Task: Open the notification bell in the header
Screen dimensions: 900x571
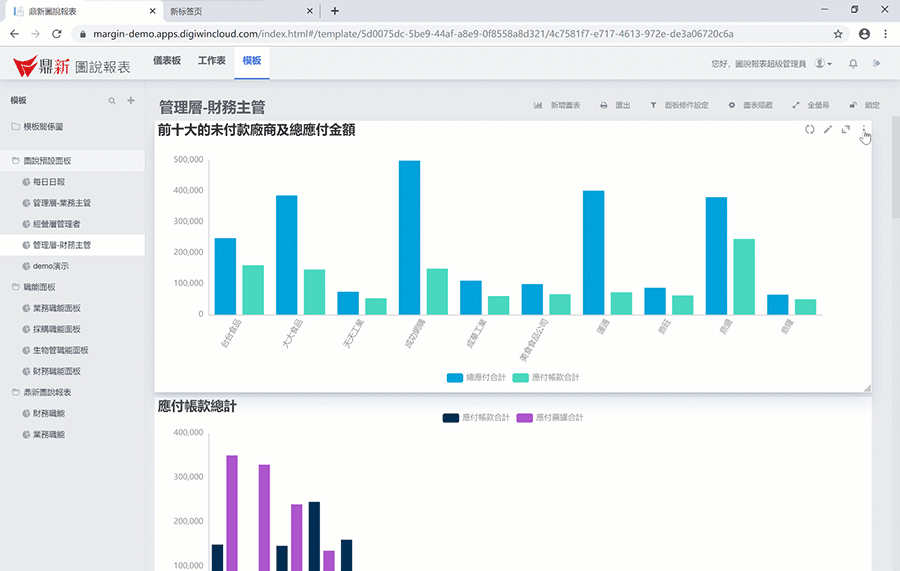Action: point(853,64)
